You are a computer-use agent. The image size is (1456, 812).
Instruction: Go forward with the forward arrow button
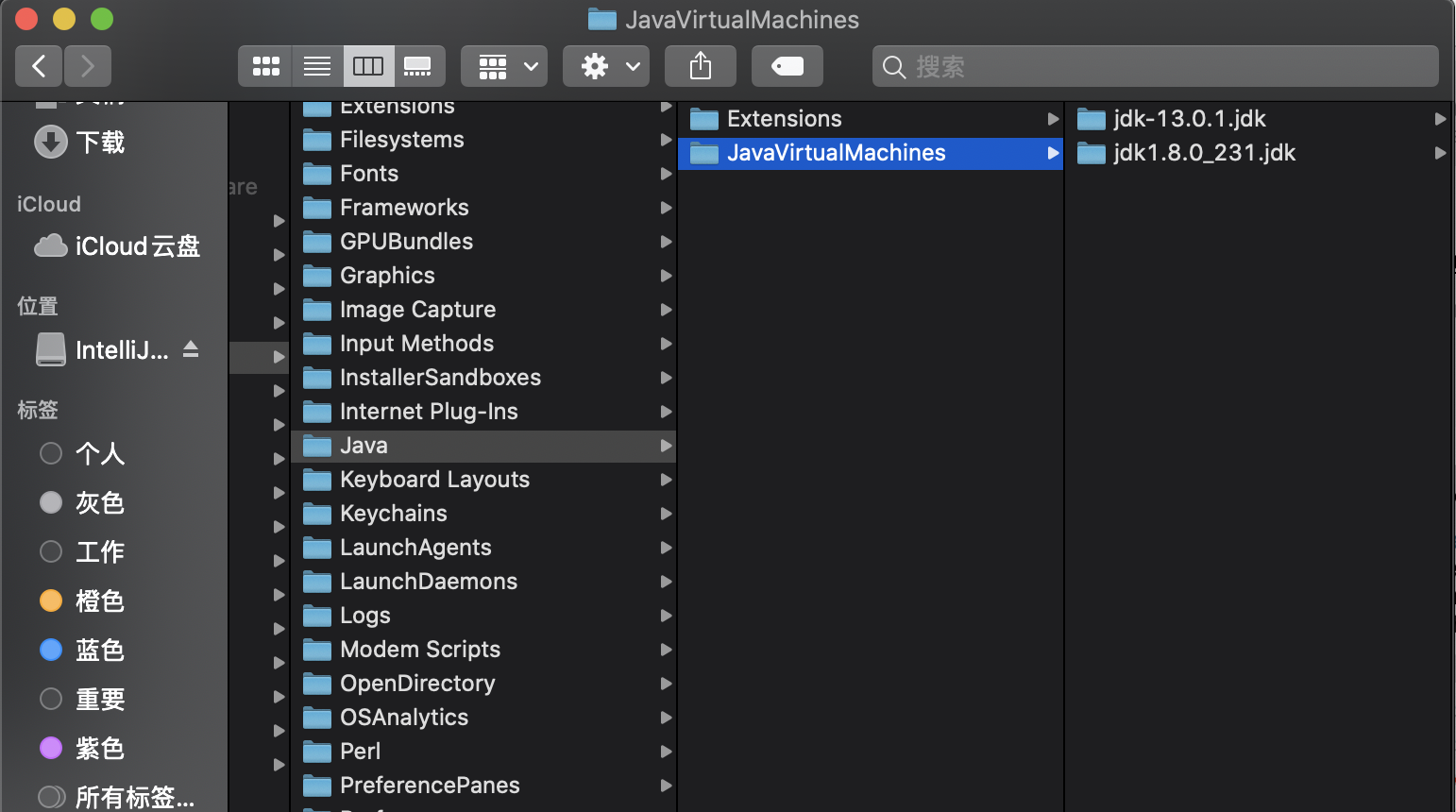coord(88,66)
